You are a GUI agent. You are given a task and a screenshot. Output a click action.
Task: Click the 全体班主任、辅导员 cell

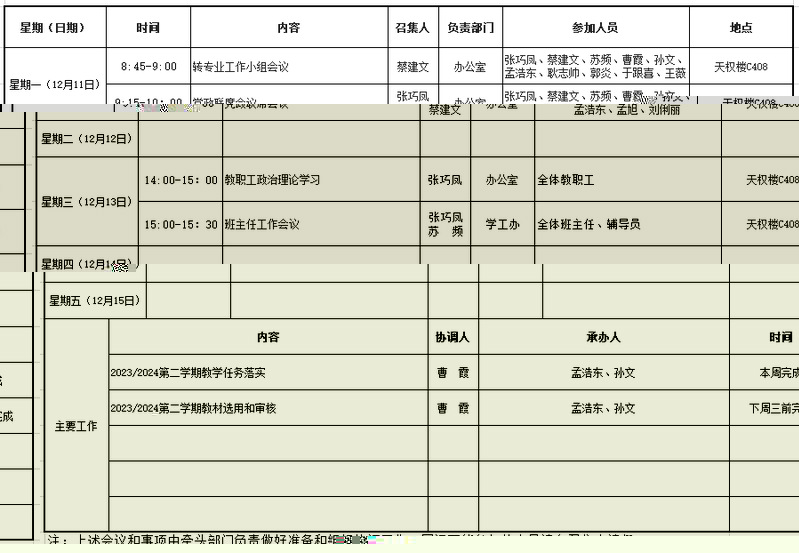tap(628, 224)
